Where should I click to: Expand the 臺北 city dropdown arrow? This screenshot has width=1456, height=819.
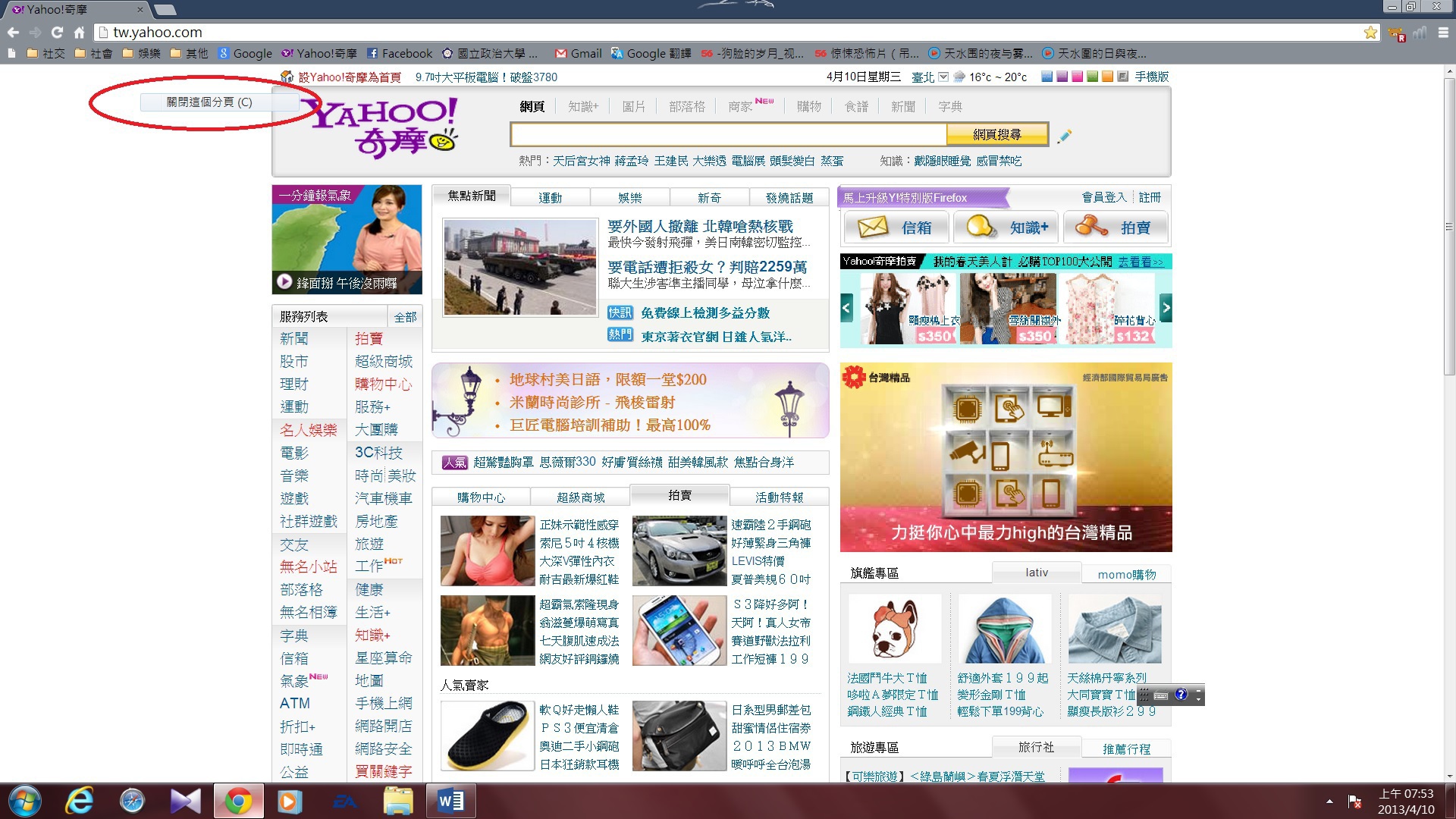[943, 77]
